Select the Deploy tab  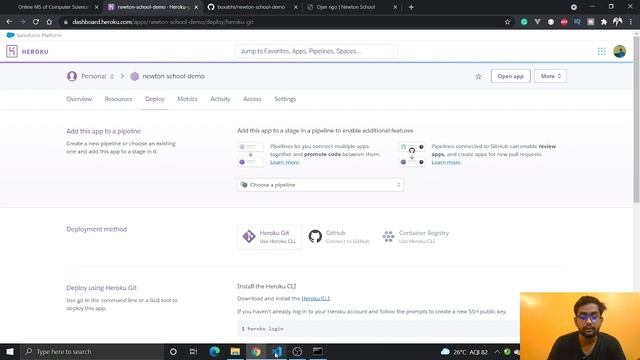(x=155, y=99)
